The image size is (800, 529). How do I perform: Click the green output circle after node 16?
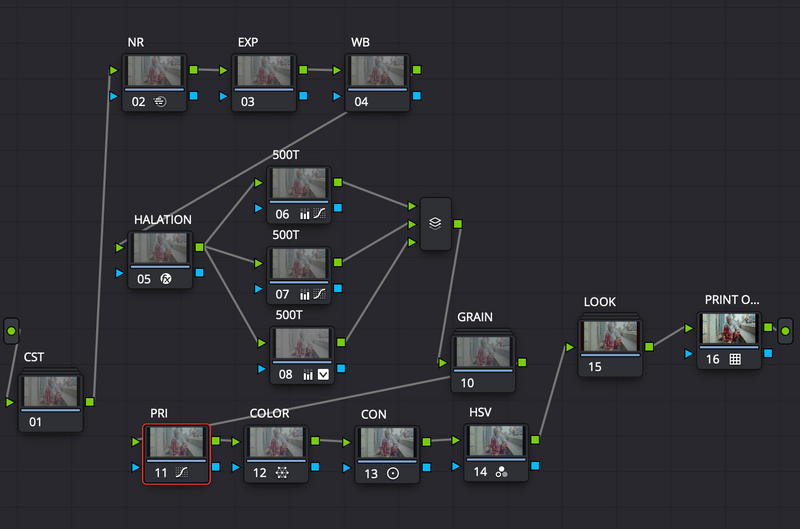point(785,331)
